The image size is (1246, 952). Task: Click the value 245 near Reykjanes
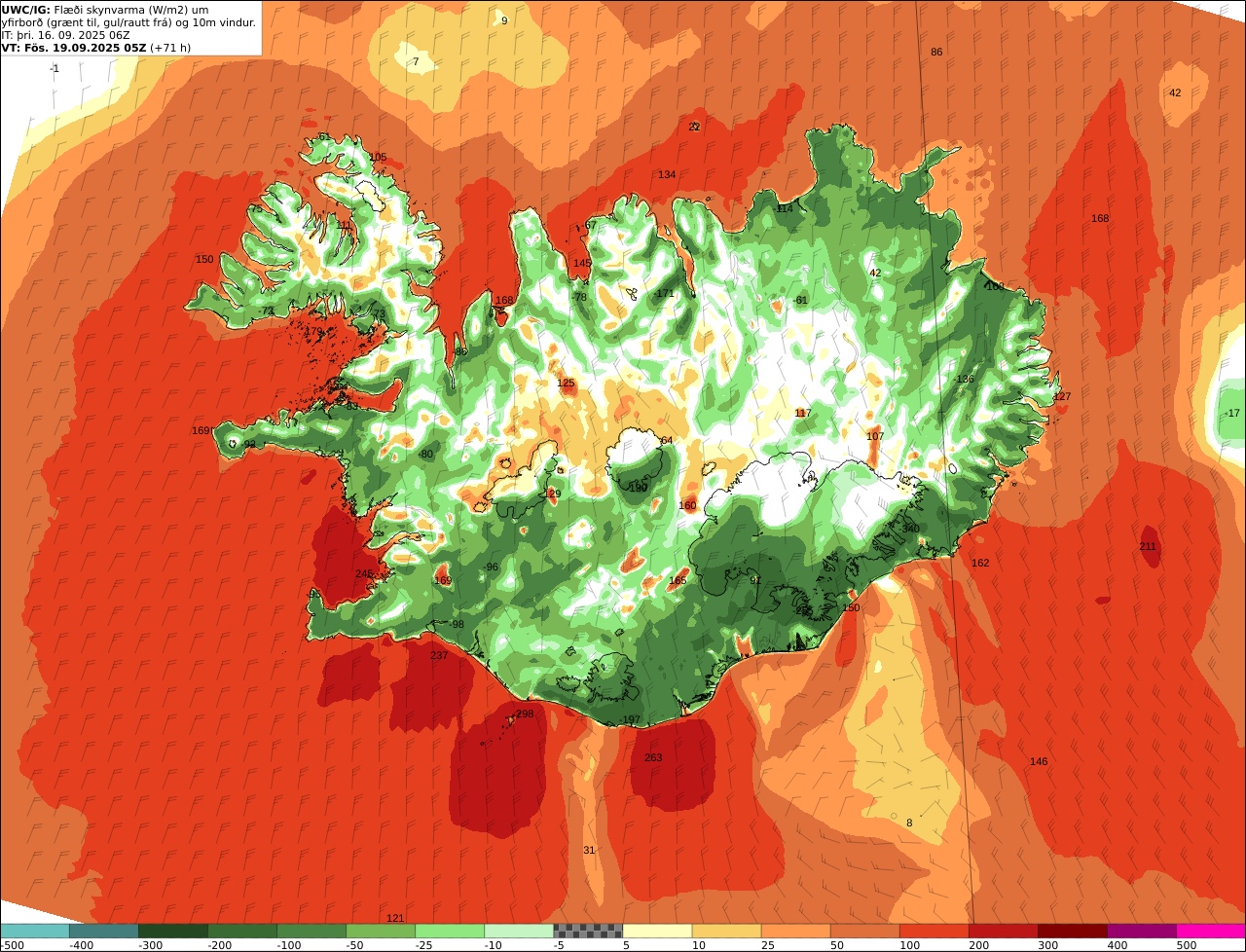click(x=364, y=574)
